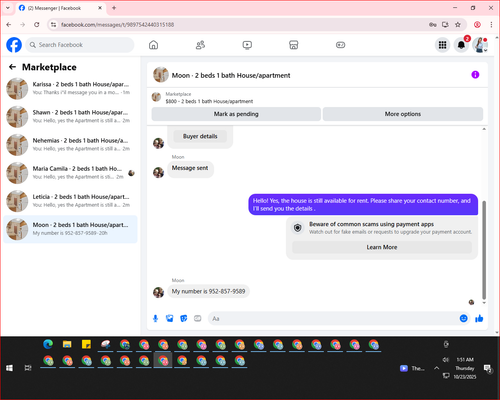Open Maria Camila conversation in list
500x400 pixels.
tap(70, 173)
